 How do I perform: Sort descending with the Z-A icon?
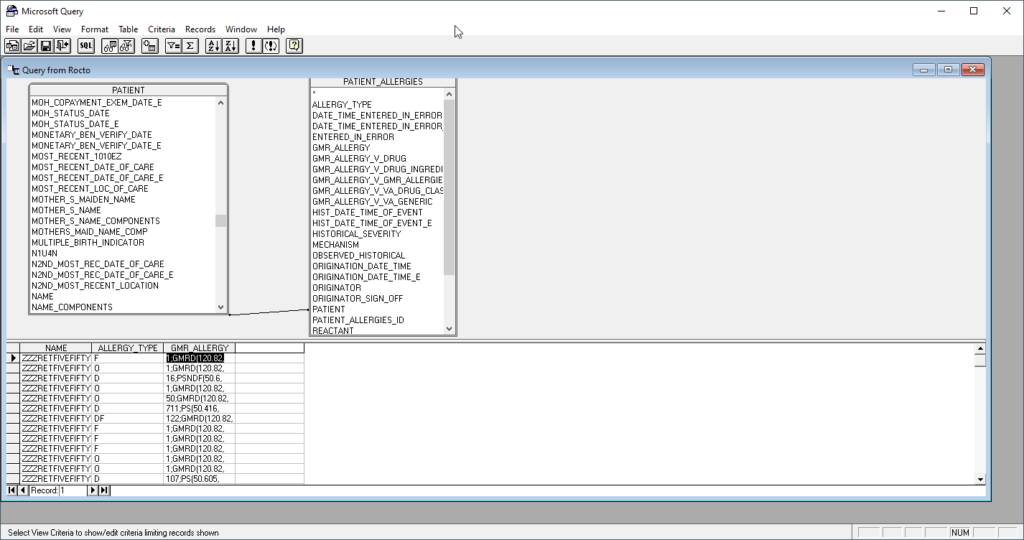(231, 46)
